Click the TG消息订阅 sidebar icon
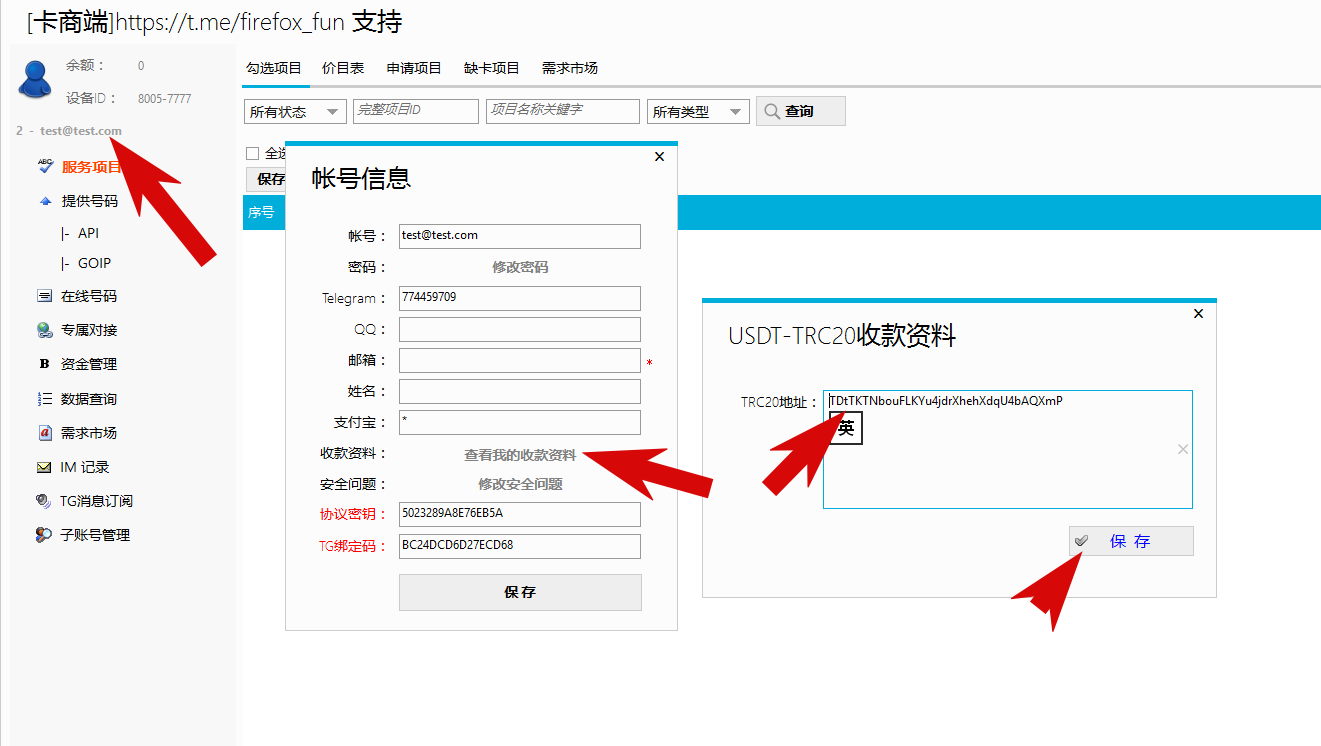The image size is (1321, 746). [x=44, y=501]
